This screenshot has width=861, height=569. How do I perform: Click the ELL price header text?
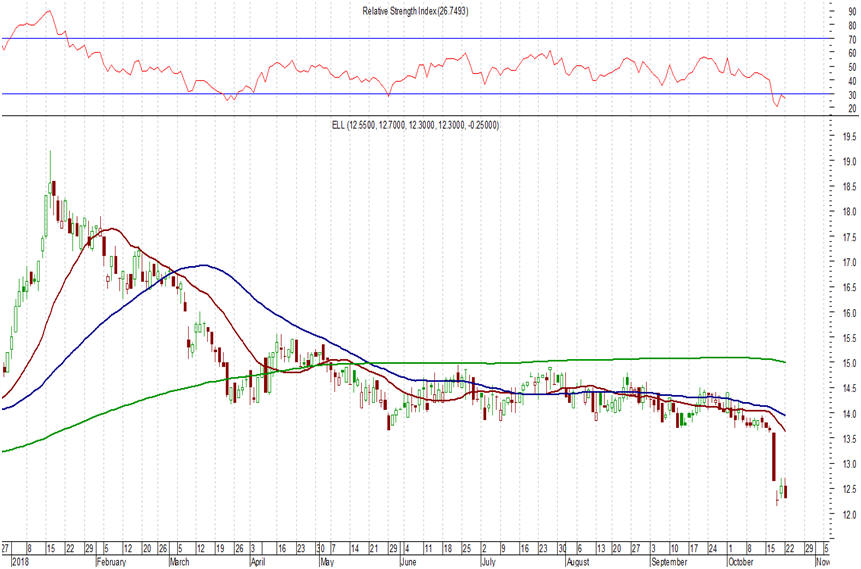(x=415, y=126)
